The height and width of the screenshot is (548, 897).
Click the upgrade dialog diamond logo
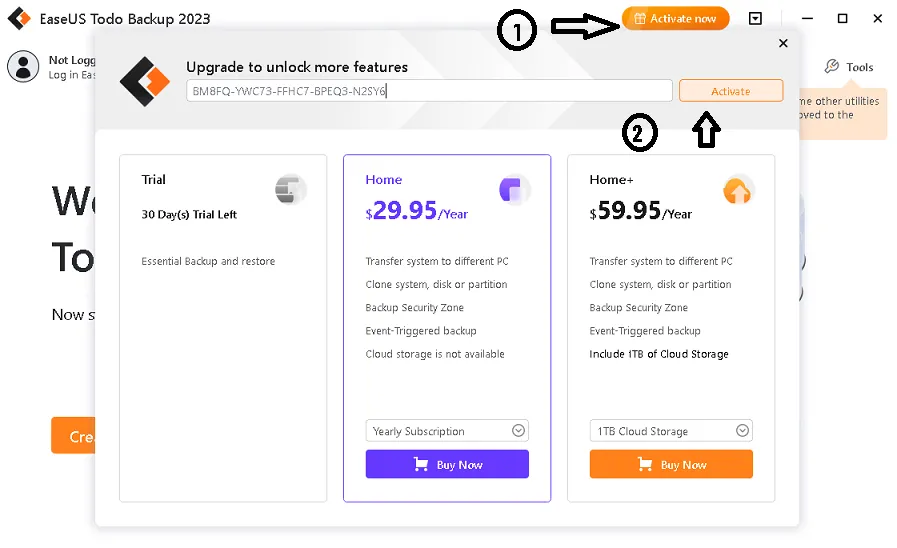145,81
